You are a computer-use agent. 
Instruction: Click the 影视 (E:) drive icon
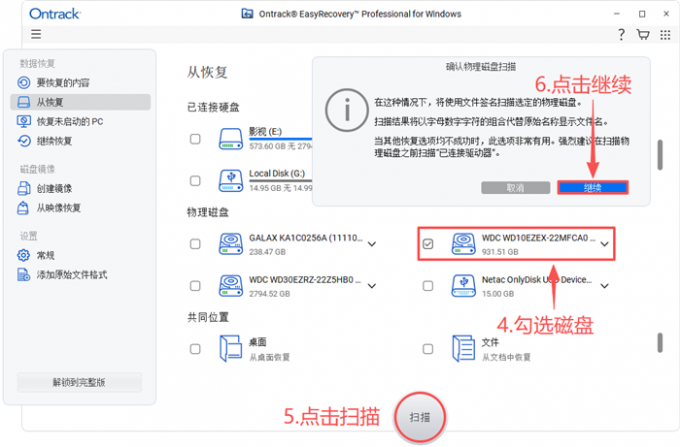click(x=230, y=139)
